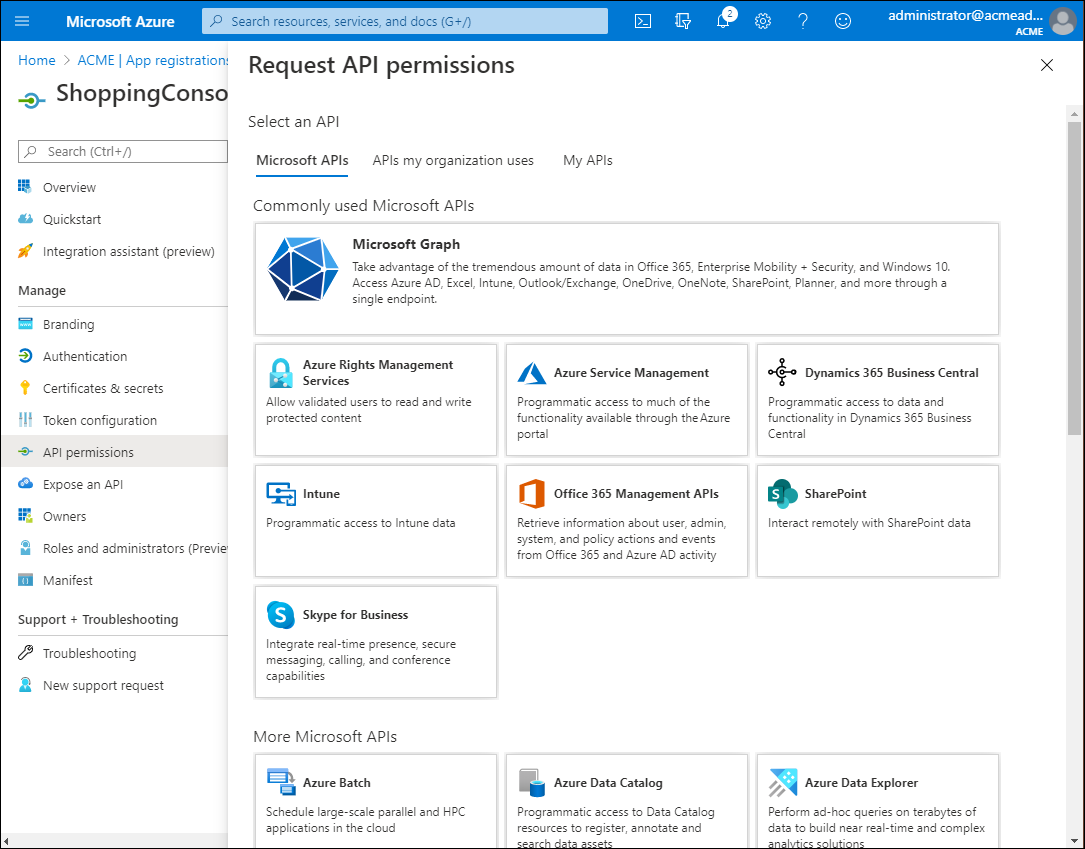Switch to the My APIs tab
Viewport: 1085px width, 849px height.
[x=587, y=160]
